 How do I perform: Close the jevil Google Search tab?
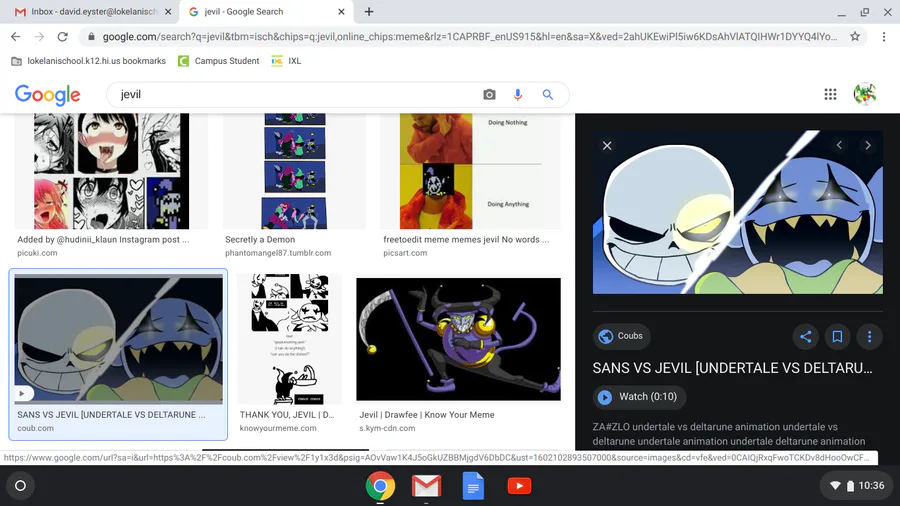[x=341, y=11]
